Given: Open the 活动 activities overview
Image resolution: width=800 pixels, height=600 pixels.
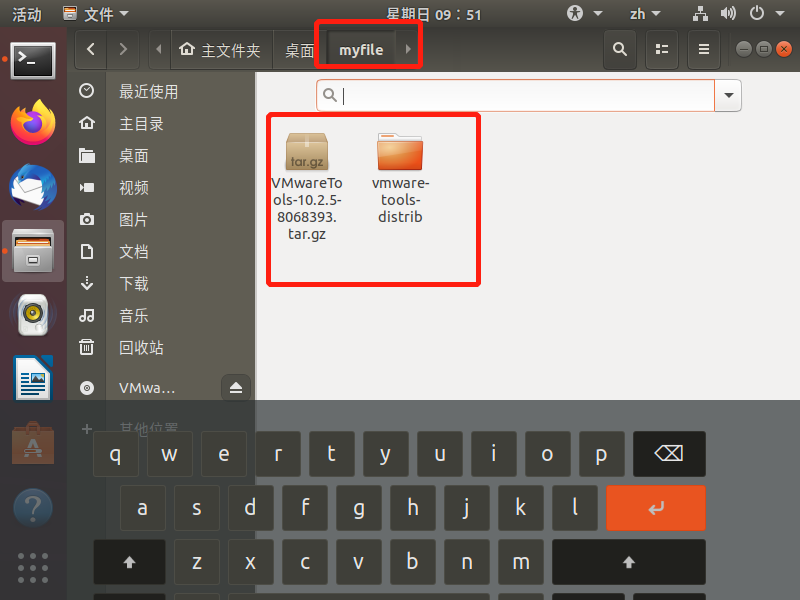Looking at the screenshot, I should (x=27, y=14).
